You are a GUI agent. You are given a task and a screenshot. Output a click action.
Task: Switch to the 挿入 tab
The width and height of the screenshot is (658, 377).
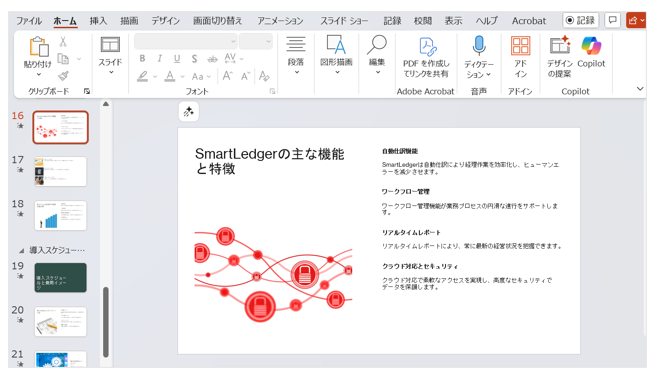click(x=98, y=21)
